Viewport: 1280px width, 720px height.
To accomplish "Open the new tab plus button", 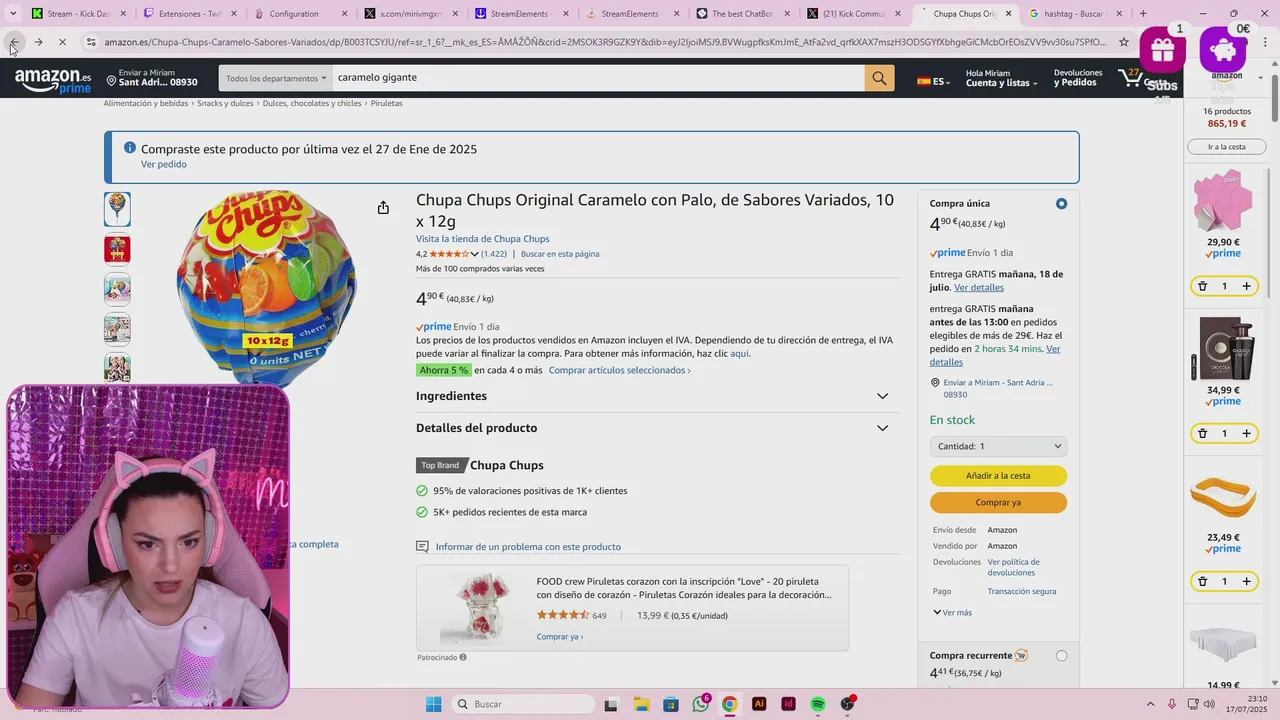I will pyautogui.click(x=1144, y=13).
